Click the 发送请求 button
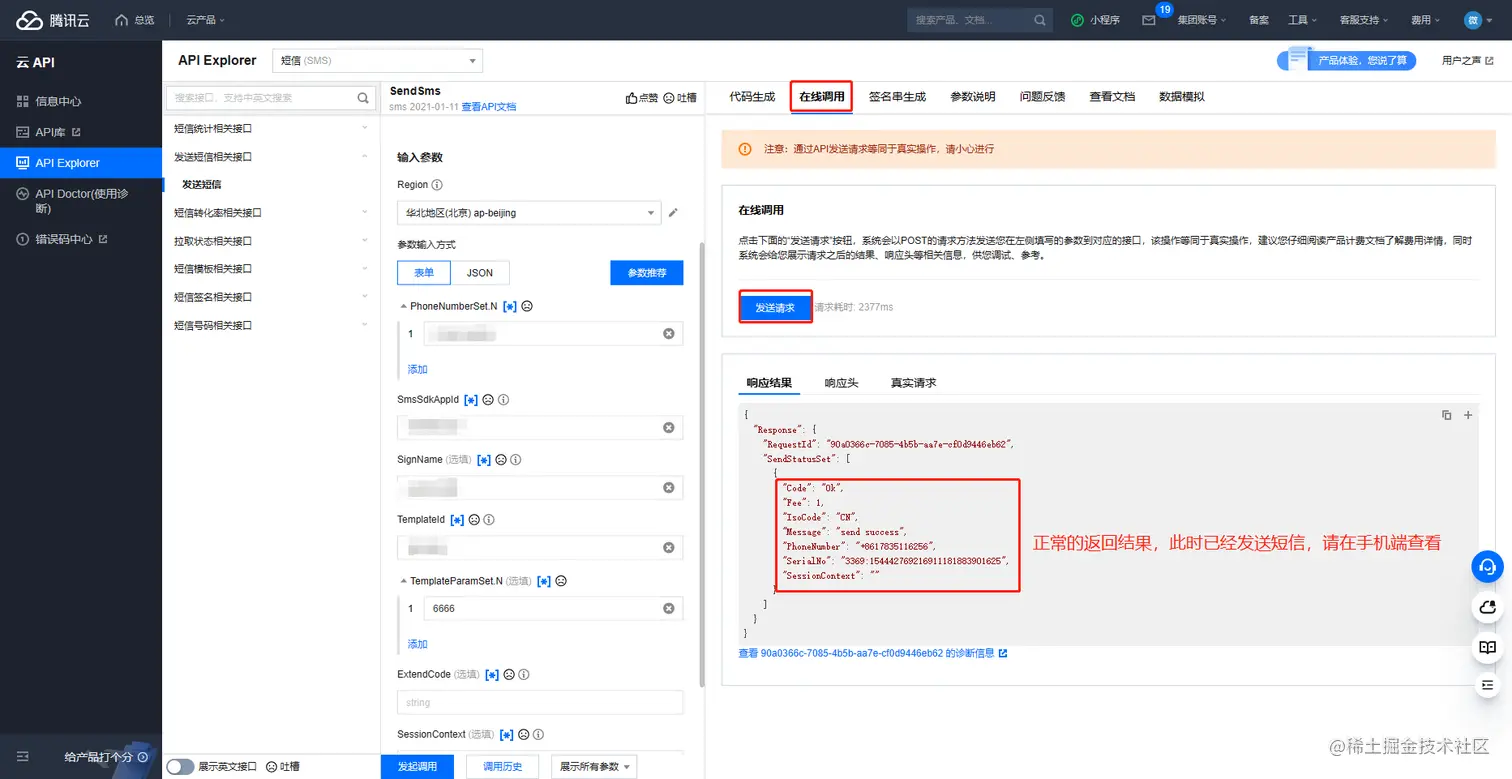Screen dimensions: 1512x779 775,307
